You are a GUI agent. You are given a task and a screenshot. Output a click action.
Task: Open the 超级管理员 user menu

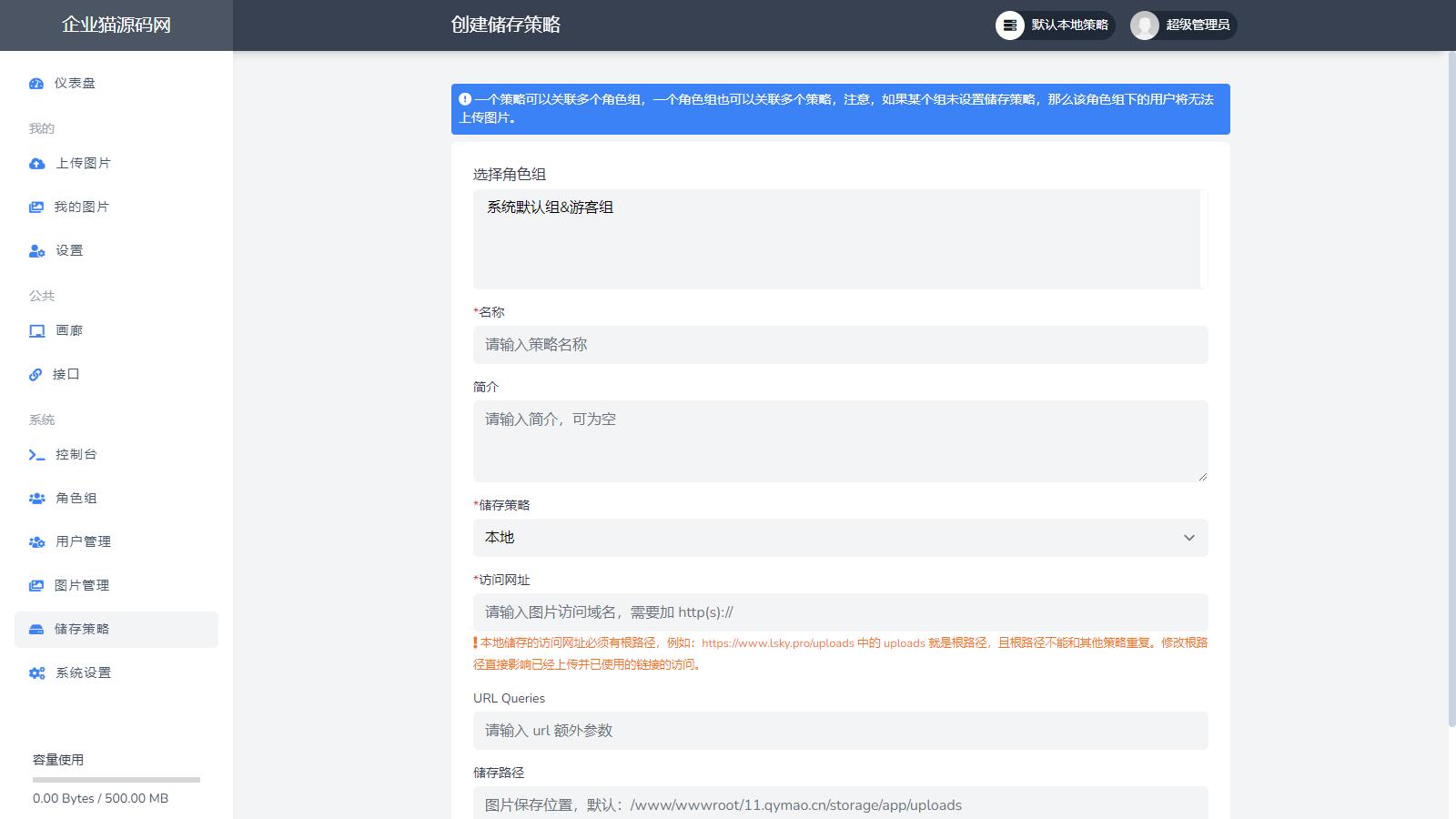tap(1183, 25)
